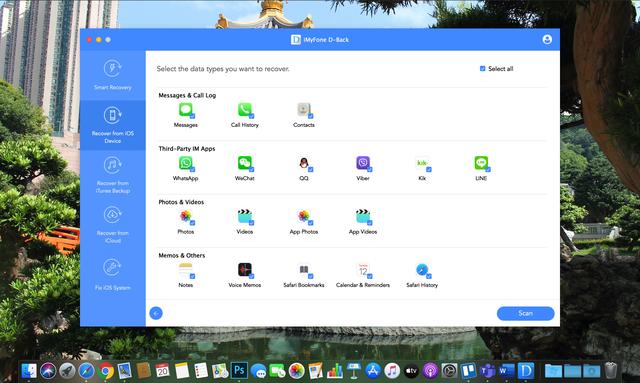Click the Viber data type icon
640x383 pixels.
pyautogui.click(x=363, y=163)
